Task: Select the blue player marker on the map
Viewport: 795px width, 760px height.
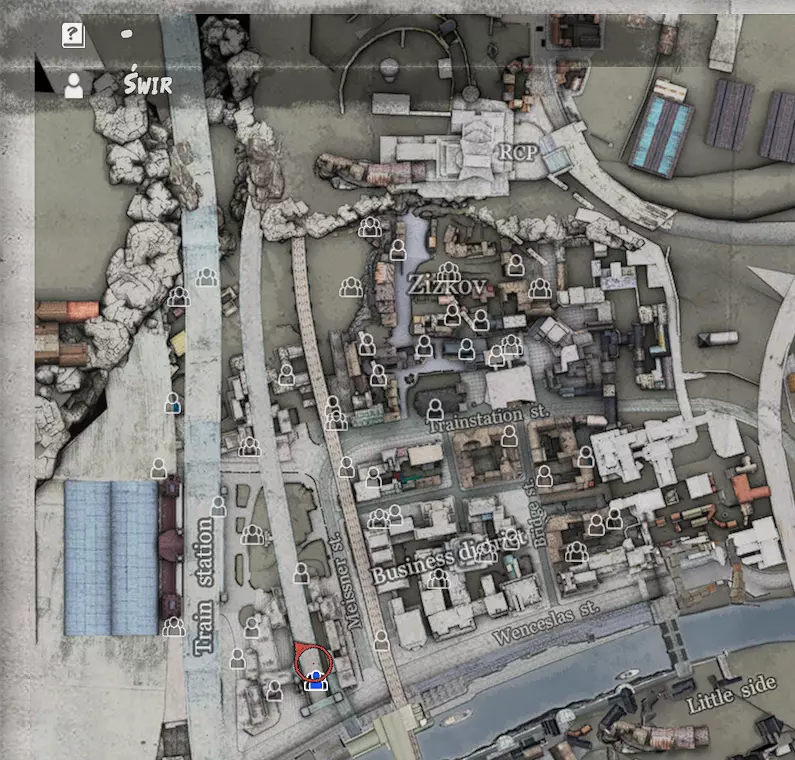Action: coord(315,680)
